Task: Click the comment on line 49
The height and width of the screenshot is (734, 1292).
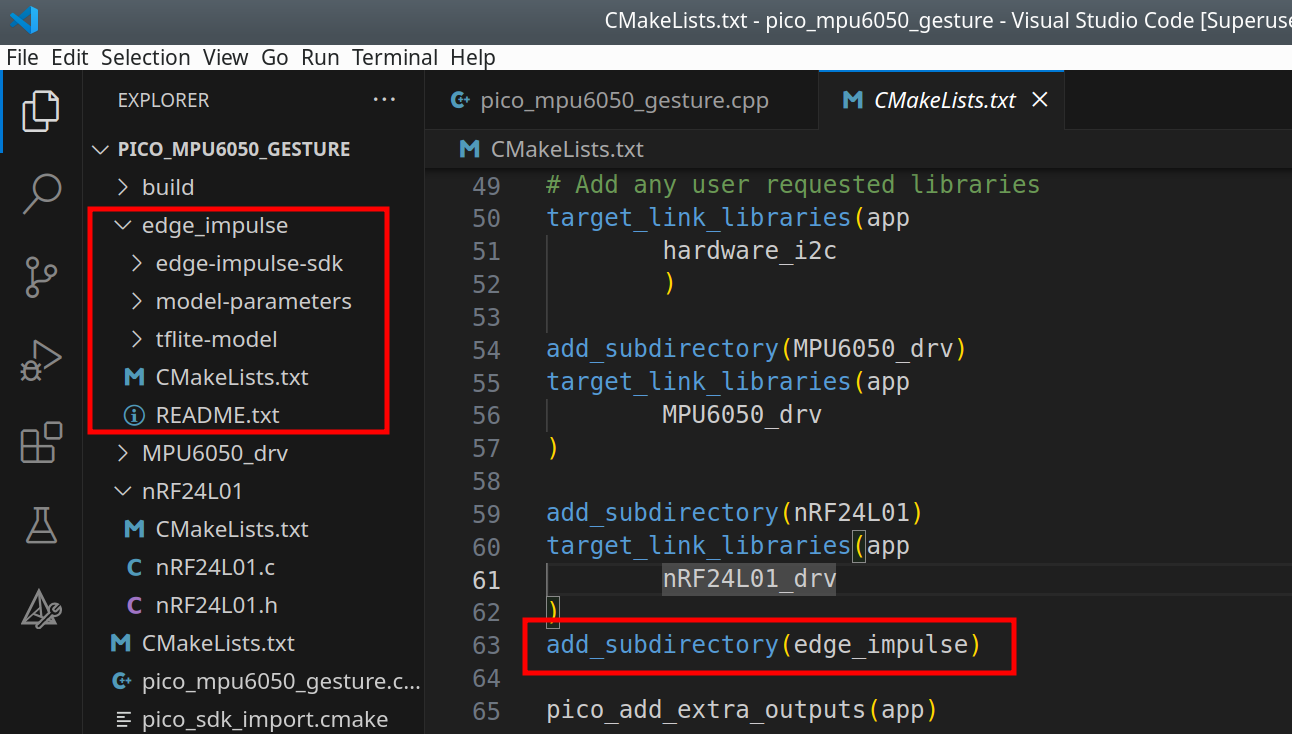Action: click(793, 185)
